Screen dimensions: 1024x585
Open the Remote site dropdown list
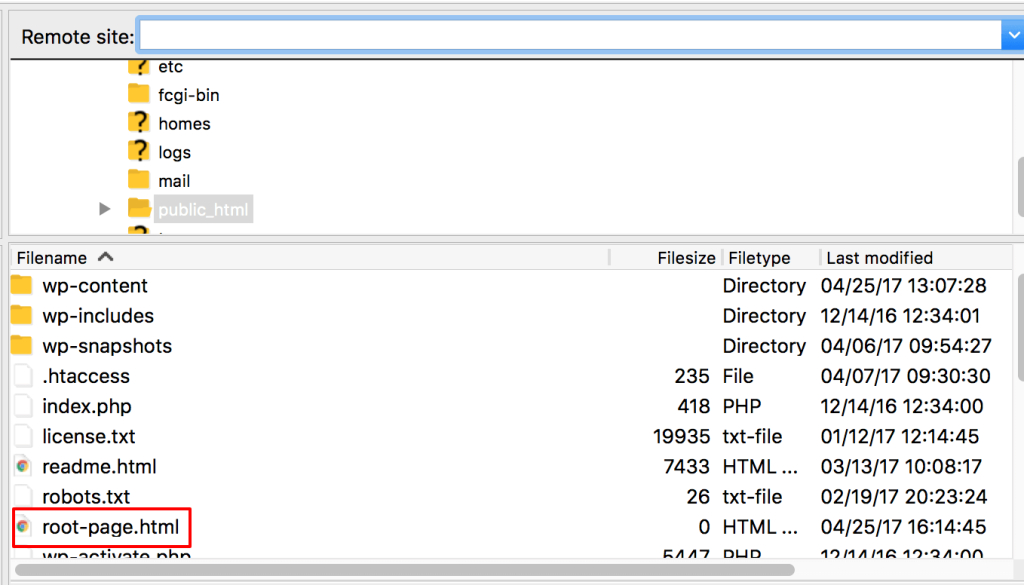(1013, 33)
